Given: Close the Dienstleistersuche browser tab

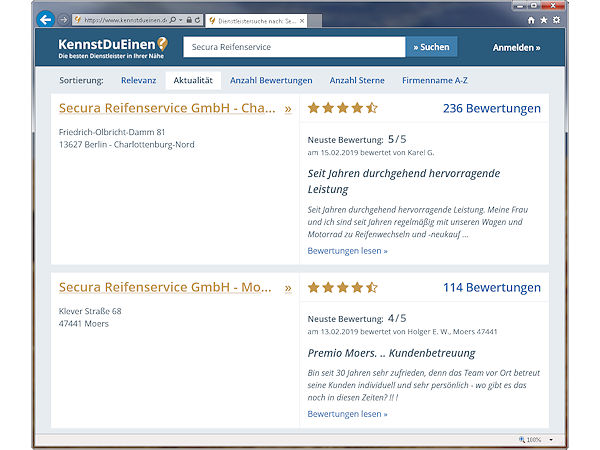Looking at the screenshot, I should click(x=302, y=21).
